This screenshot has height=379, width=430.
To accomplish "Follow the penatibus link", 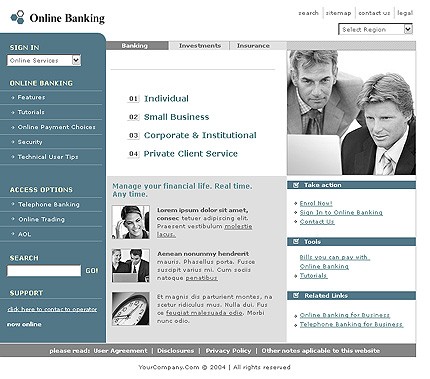I will 202,278.
